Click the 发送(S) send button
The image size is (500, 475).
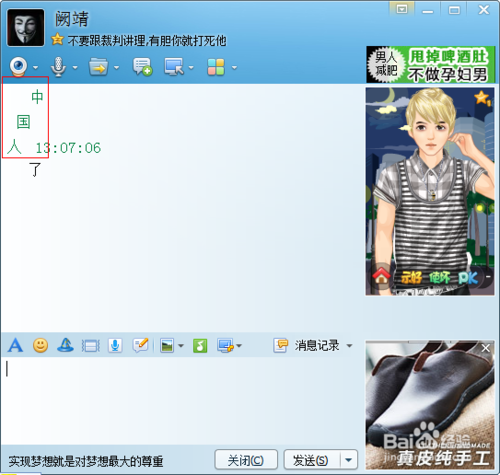coord(312,460)
